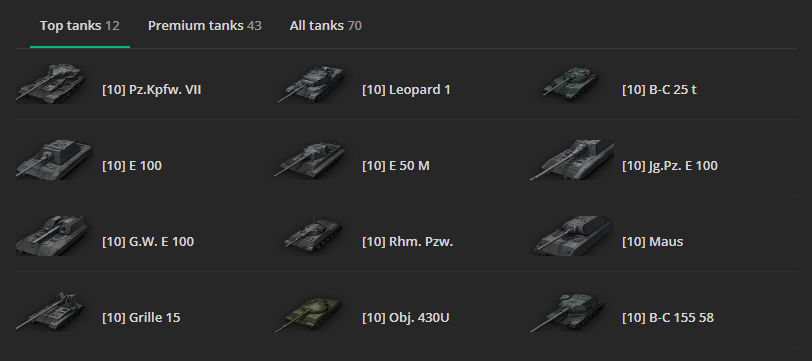
Task: Click the Leopard 1 tank image
Action: coord(312,83)
